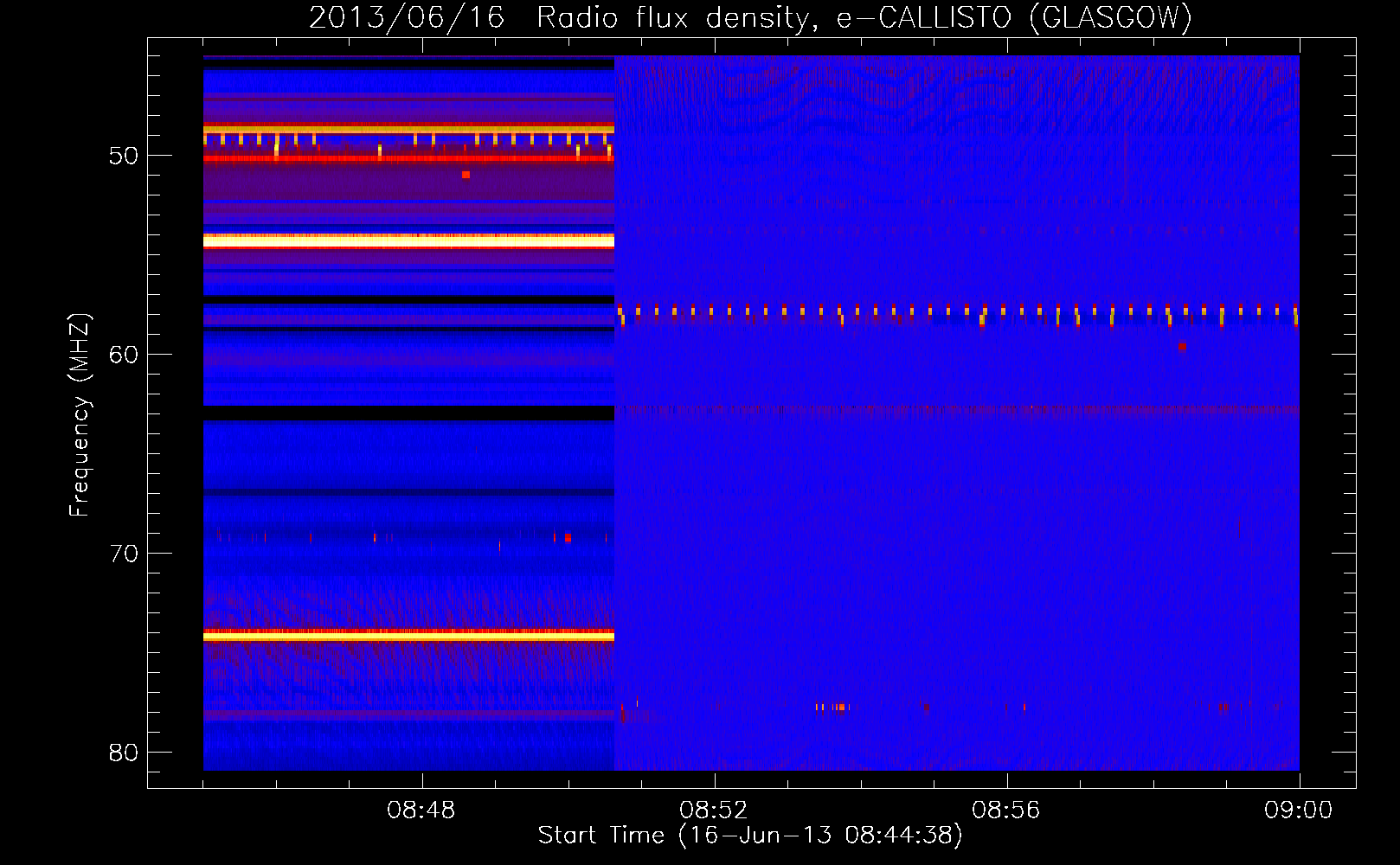Click the 80 MHz frequency tick label
The image size is (1400, 865).
tap(124, 753)
